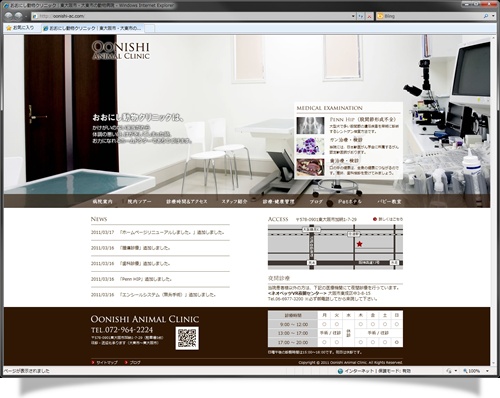Click the refresh icon beside address bar
This screenshot has width=500, height=398.
coord(361,16)
